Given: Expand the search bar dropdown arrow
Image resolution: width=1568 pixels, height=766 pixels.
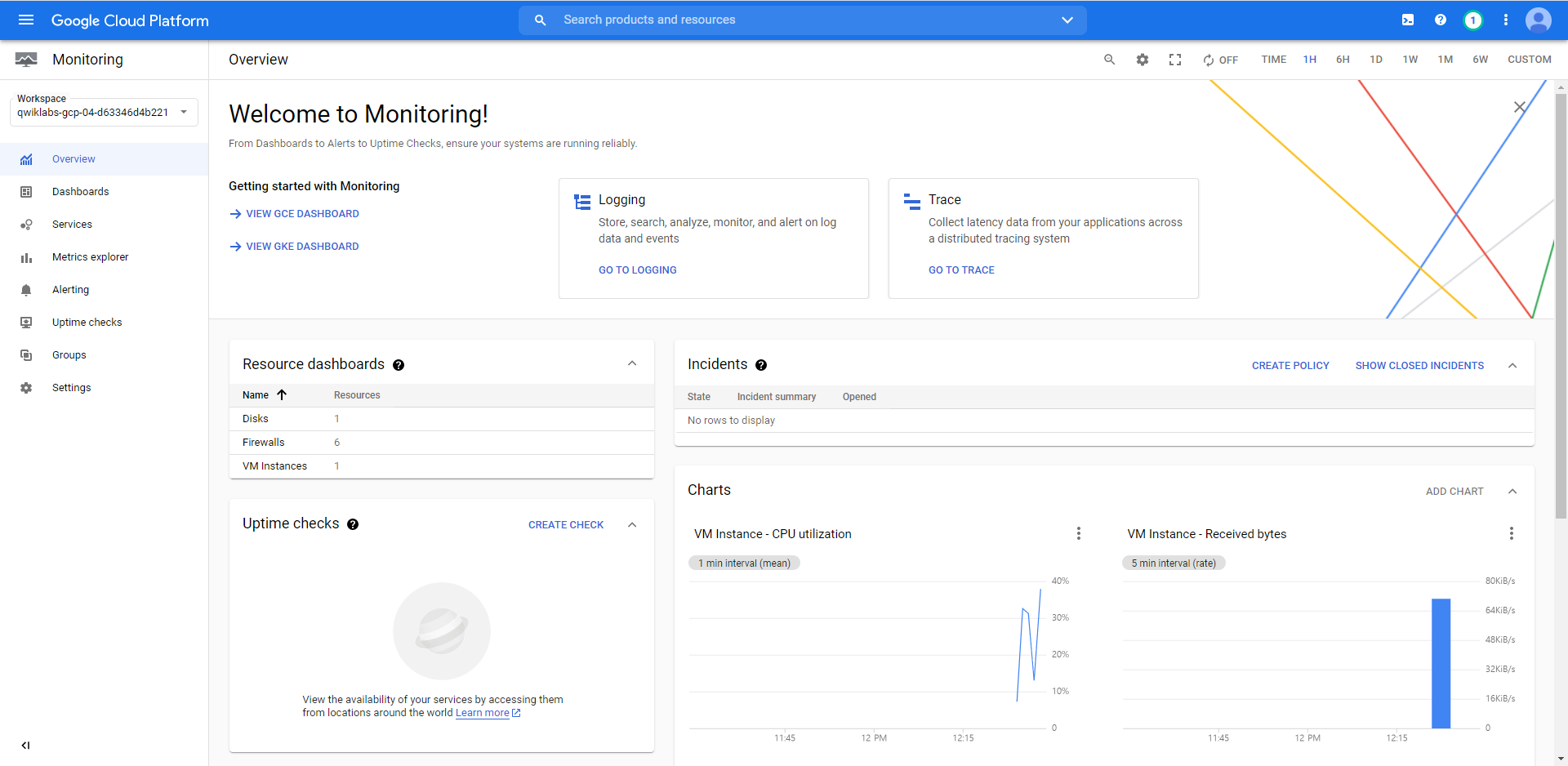Looking at the screenshot, I should [x=1067, y=20].
